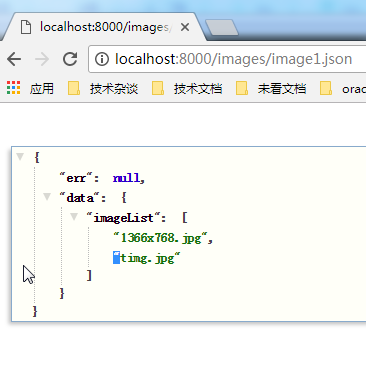
Task: Click the "1366x768.jpg" string value
Action: (161, 238)
